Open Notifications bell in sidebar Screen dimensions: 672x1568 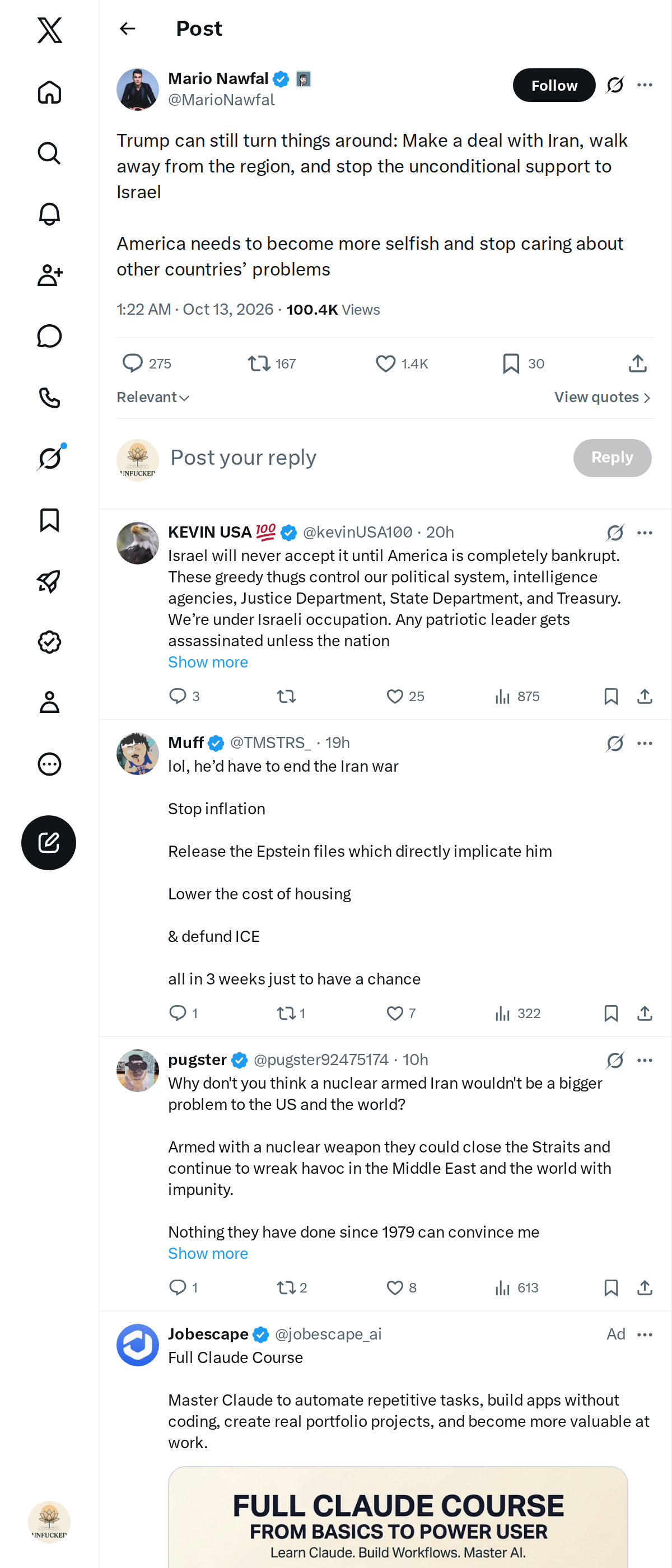(x=49, y=214)
